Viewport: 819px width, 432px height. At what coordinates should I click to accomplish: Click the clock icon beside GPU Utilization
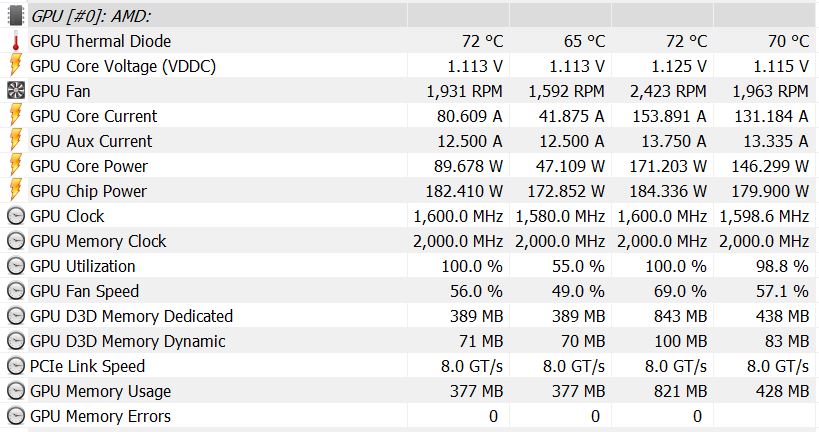click(16, 266)
